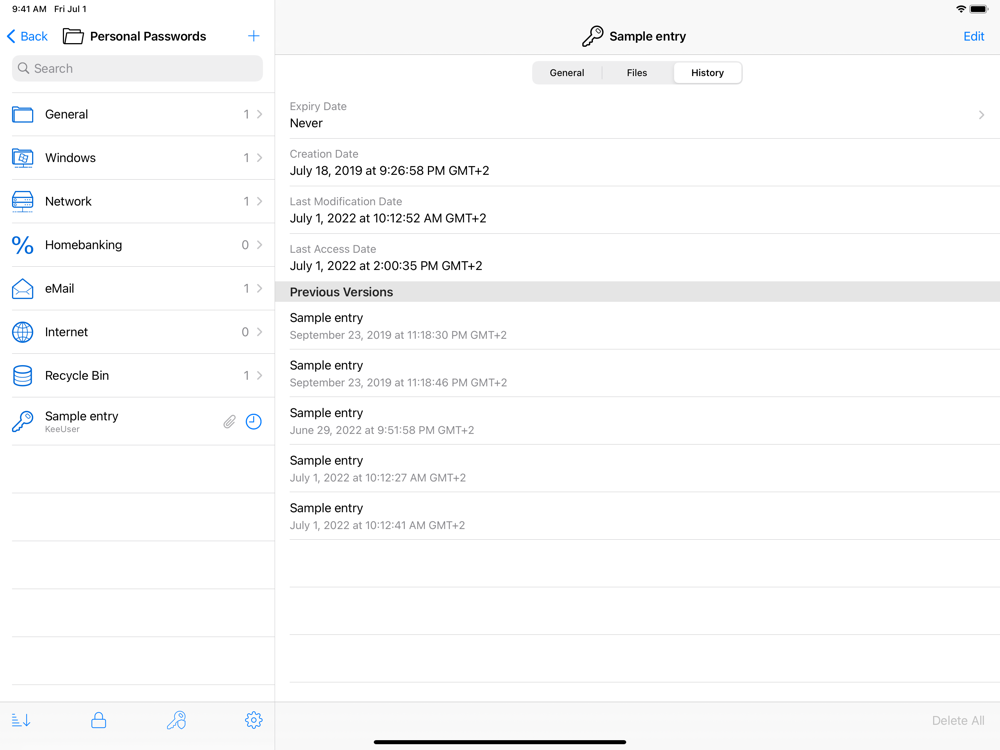The image size is (1000, 750).
Task: Tap Edit to modify entry
Action: [973, 36]
